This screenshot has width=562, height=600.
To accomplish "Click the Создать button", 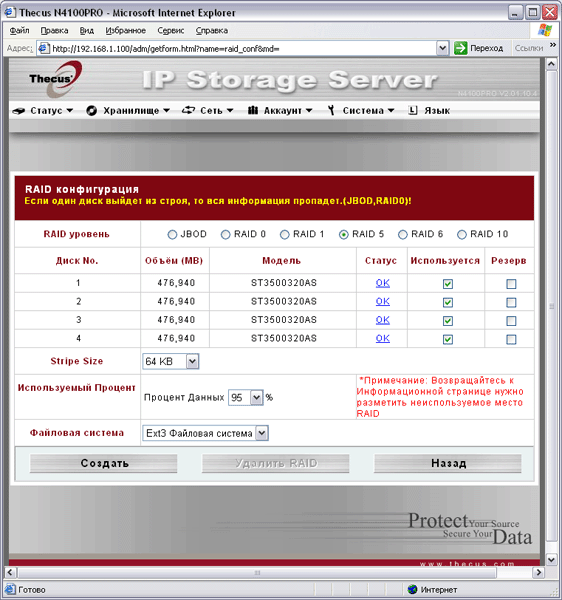I will tap(103, 463).
